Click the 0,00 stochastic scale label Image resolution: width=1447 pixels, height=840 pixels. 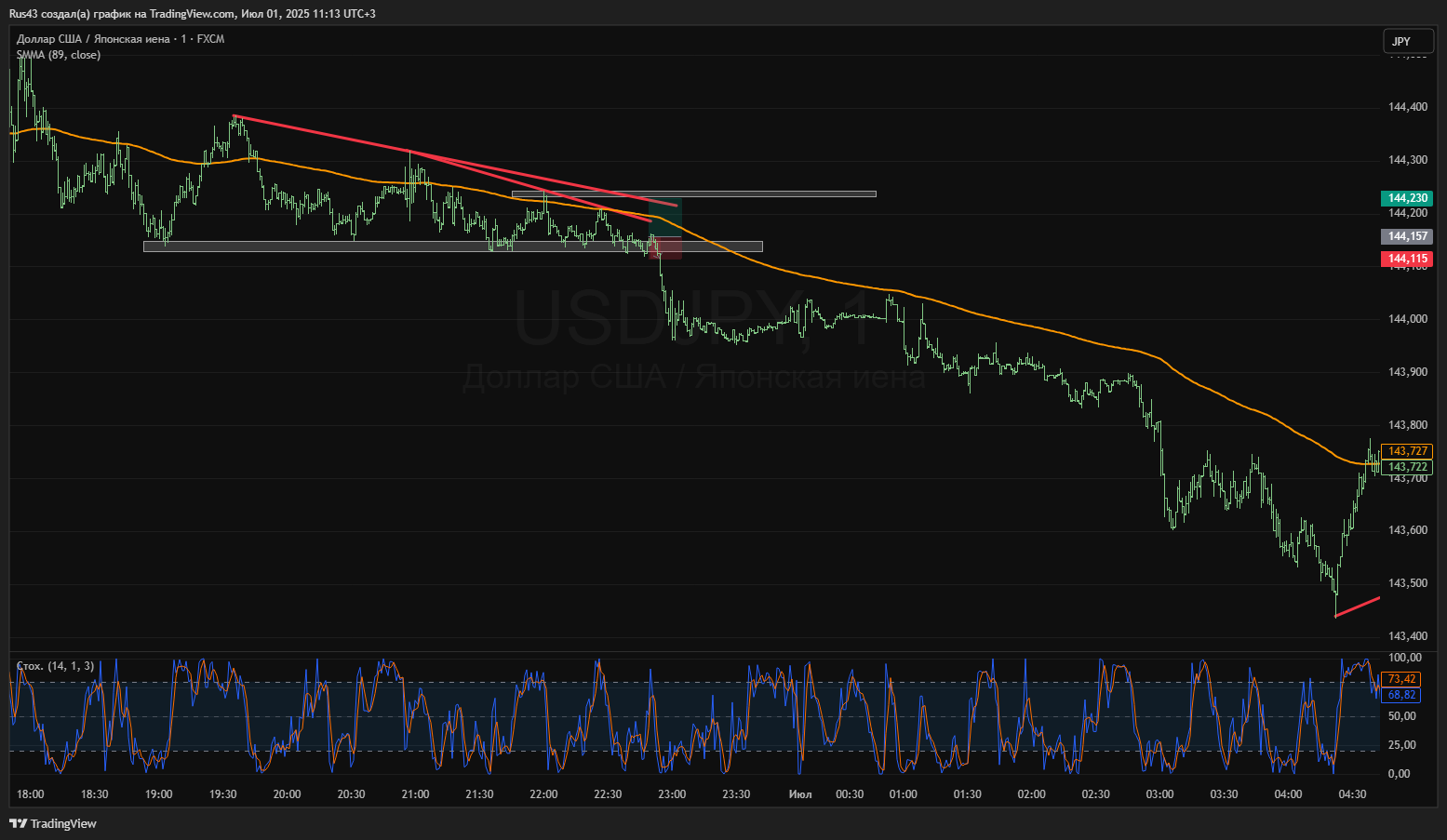[x=1399, y=774]
